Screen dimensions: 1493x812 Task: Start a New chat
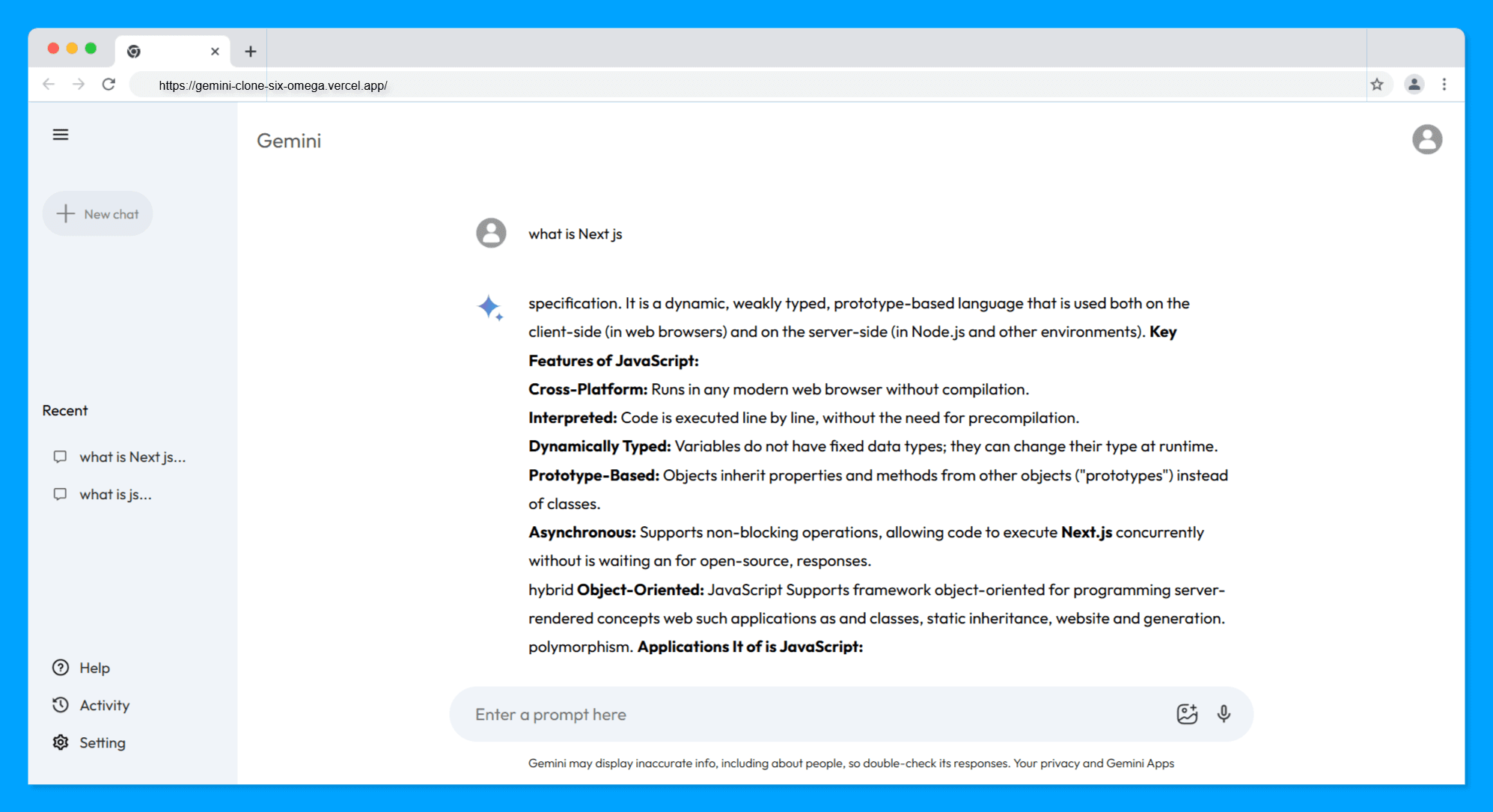click(x=98, y=214)
